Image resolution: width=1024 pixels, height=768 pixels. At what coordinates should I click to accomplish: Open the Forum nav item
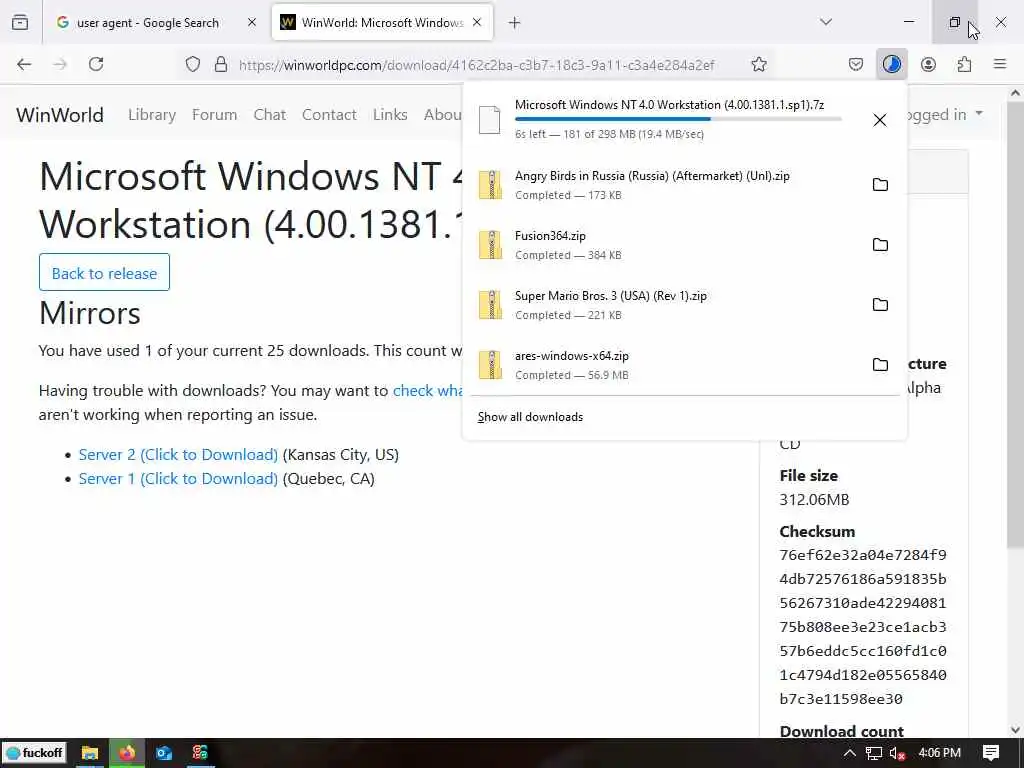[x=214, y=115]
